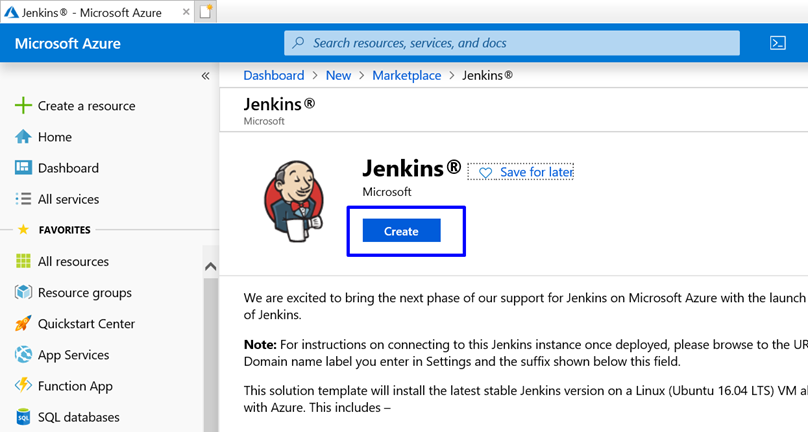Click the Dashboard tile icon

tap(23, 168)
